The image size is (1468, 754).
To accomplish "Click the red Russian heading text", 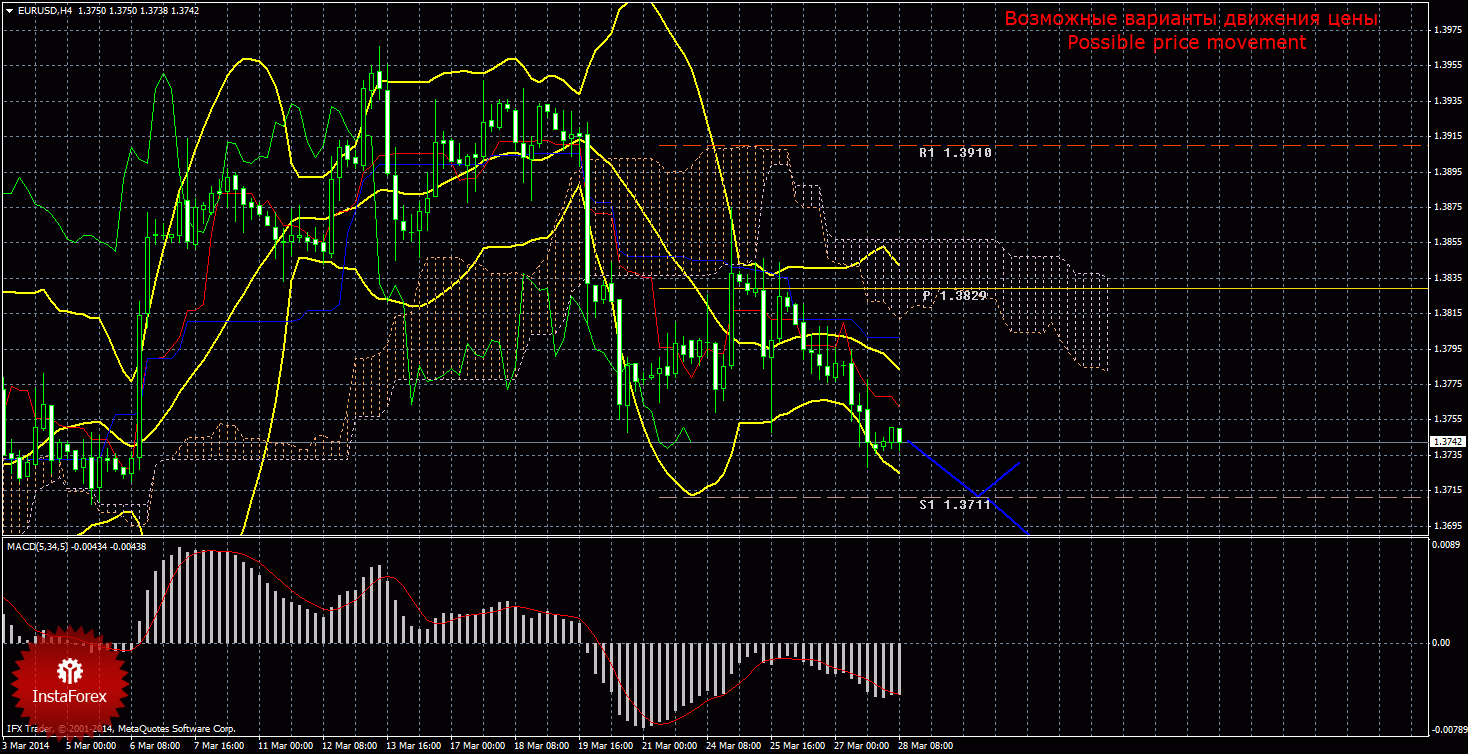I will tap(1190, 19).
